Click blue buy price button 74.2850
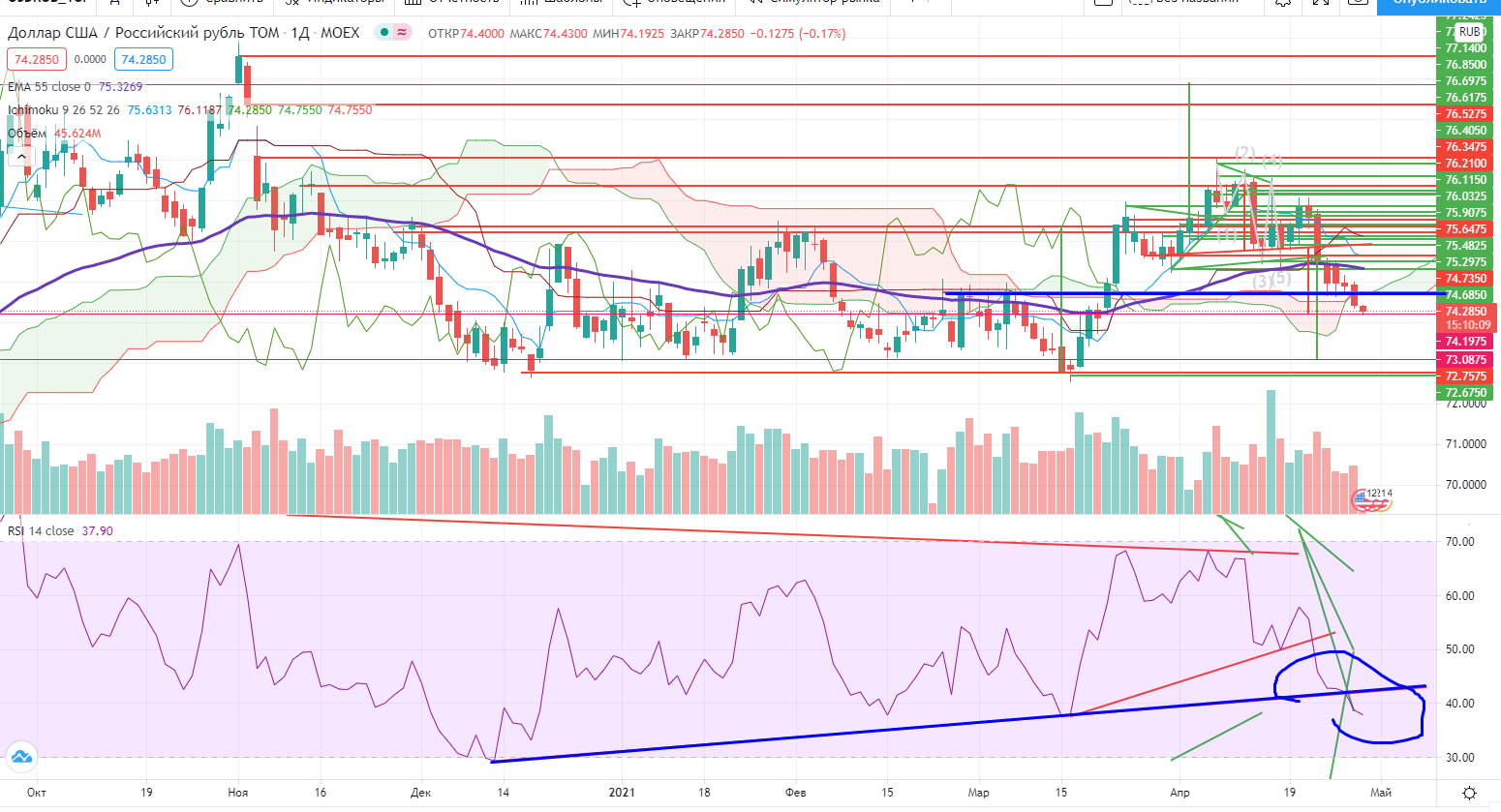This screenshot has height=812, width=1501. (143, 60)
